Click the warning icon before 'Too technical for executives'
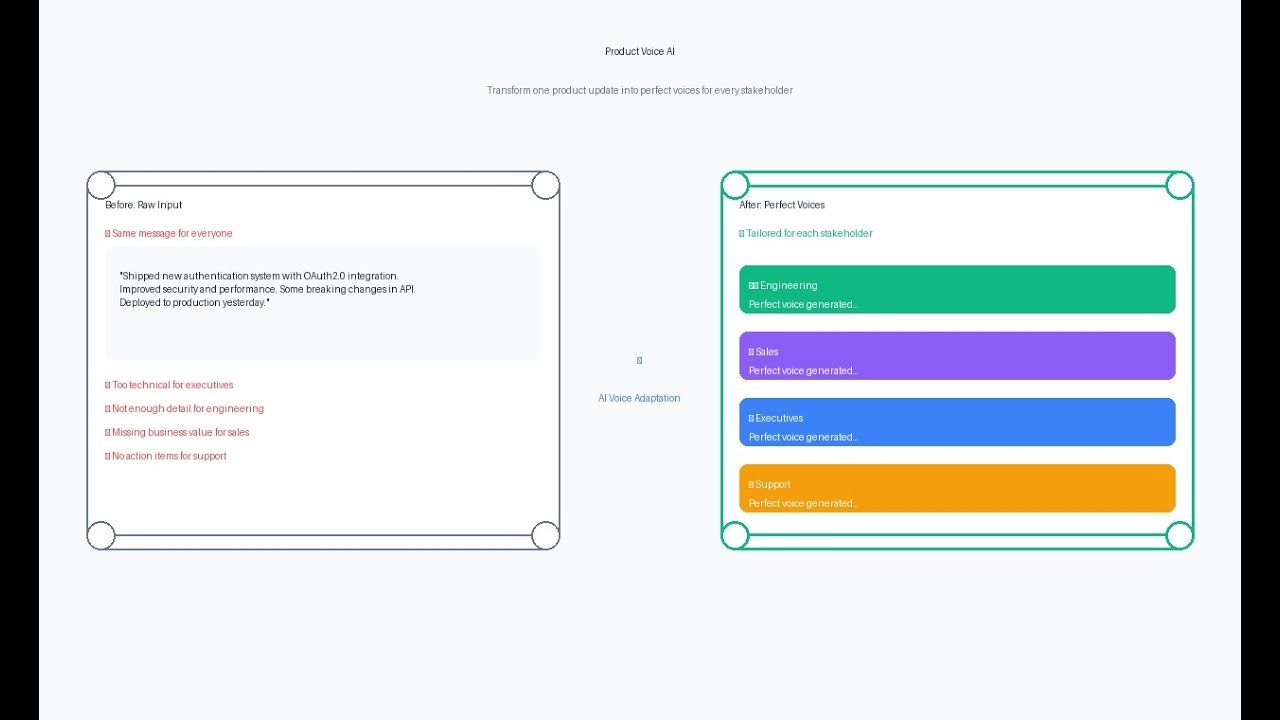This screenshot has height=720, width=1280. 107,384
